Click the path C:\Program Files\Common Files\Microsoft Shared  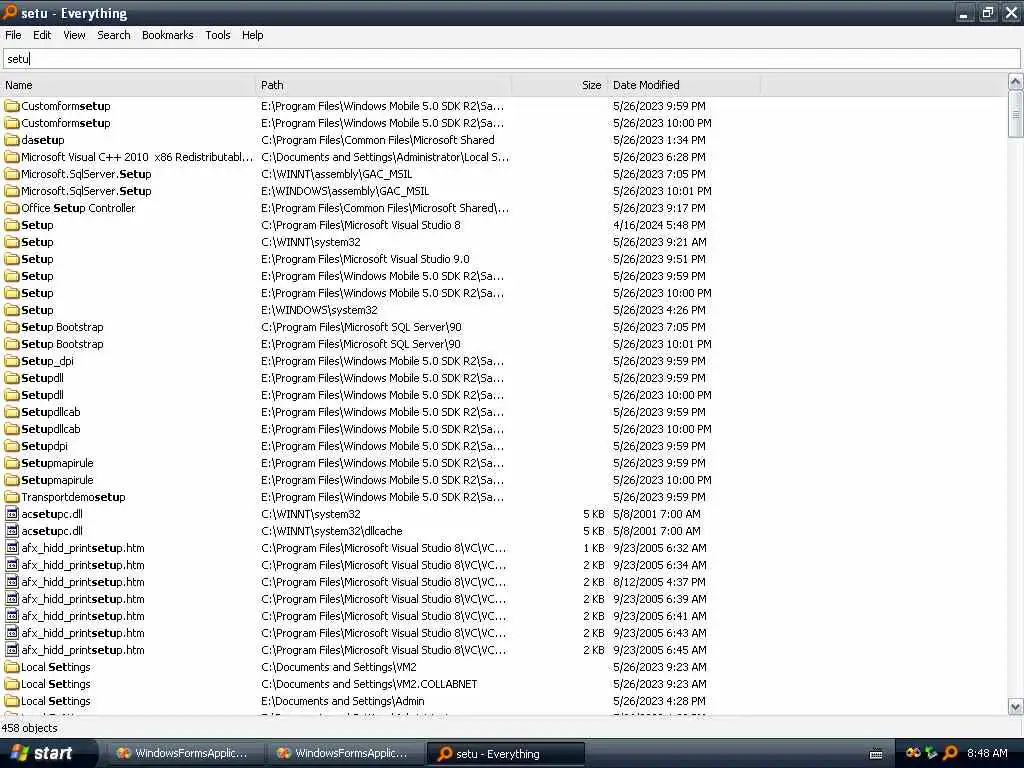pos(377,140)
